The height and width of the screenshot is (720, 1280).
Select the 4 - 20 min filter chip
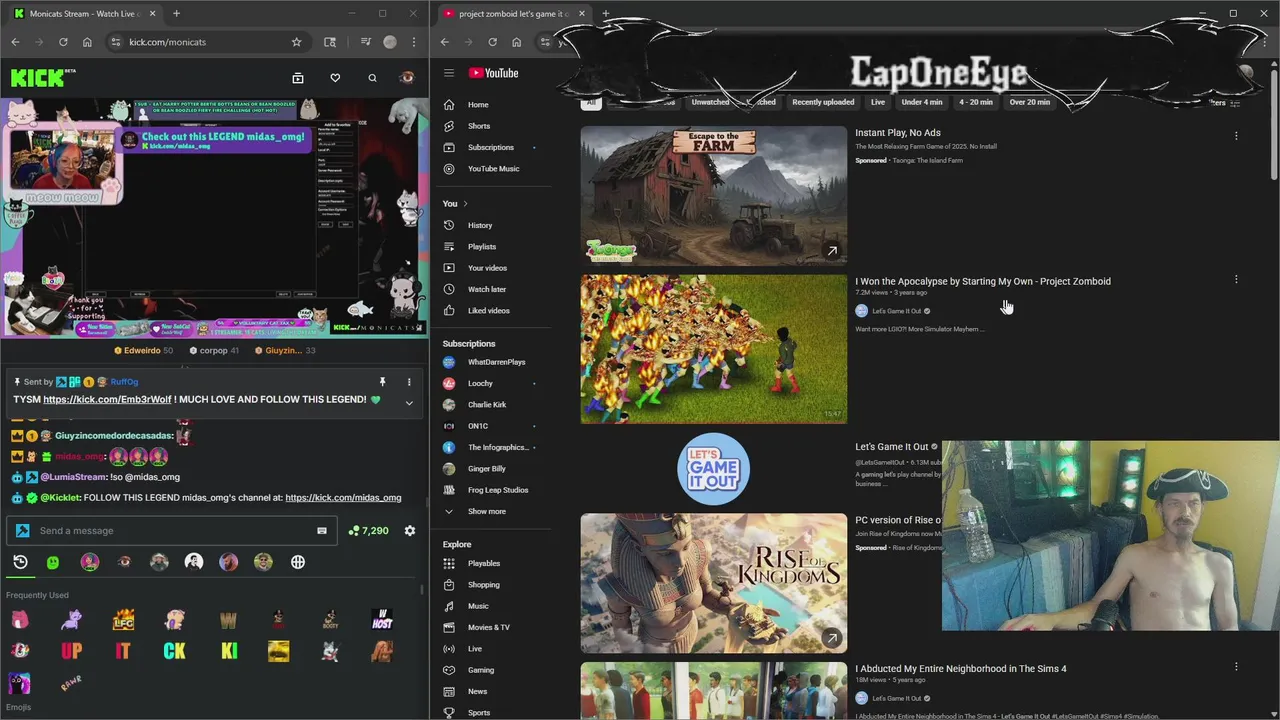click(976, 102)
